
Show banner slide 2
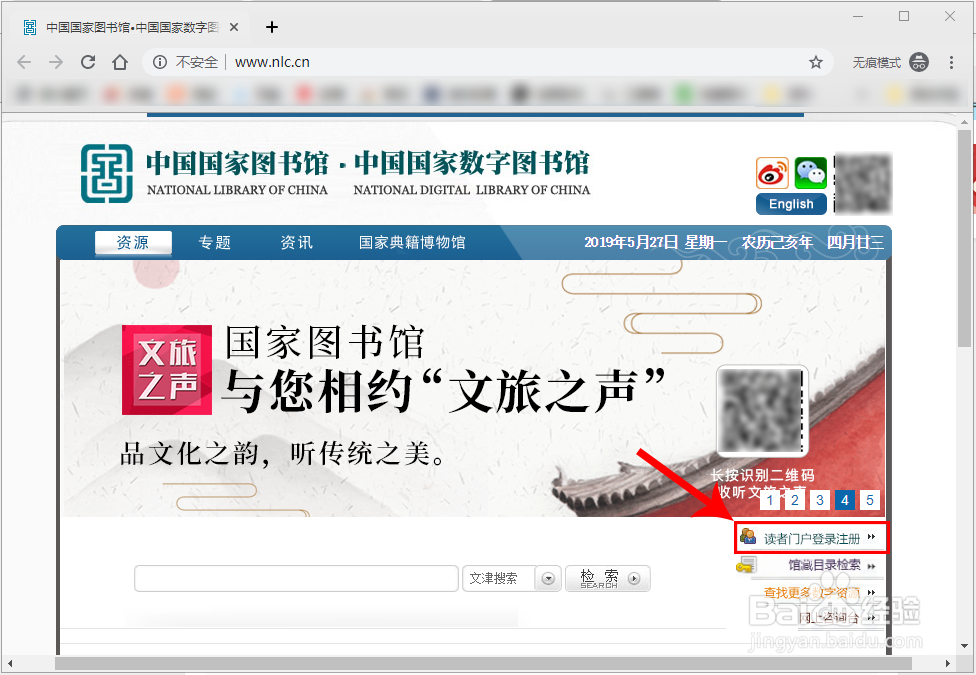795,500
